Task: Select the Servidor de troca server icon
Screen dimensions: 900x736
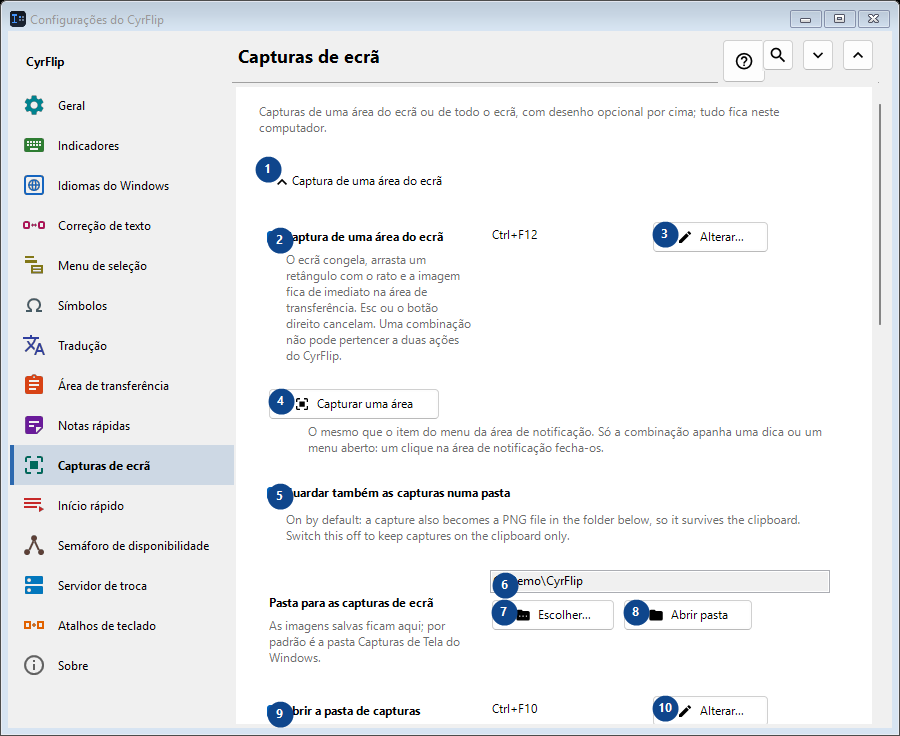Action: pos(34,586)
